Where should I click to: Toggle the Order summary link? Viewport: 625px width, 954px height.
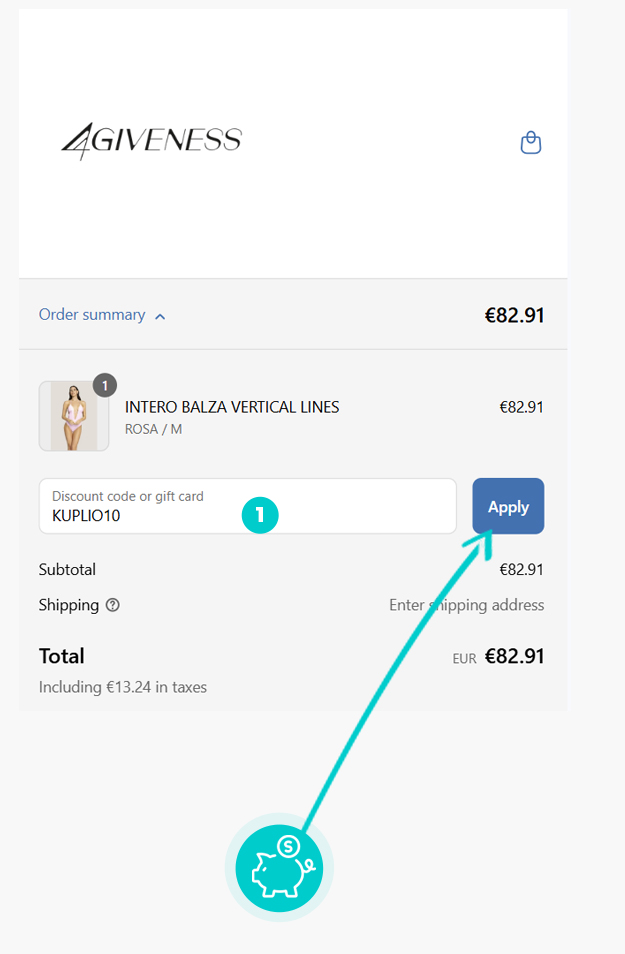(92, 315)
